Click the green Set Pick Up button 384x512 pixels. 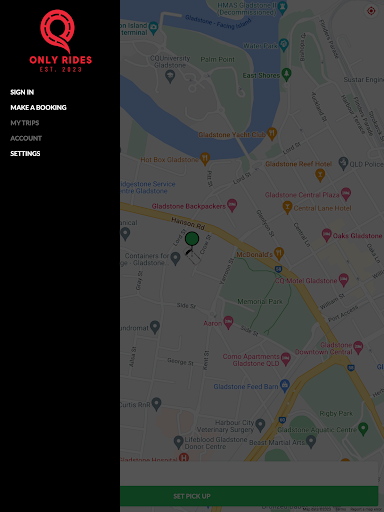pyautogui.click(x=249, y=496)
